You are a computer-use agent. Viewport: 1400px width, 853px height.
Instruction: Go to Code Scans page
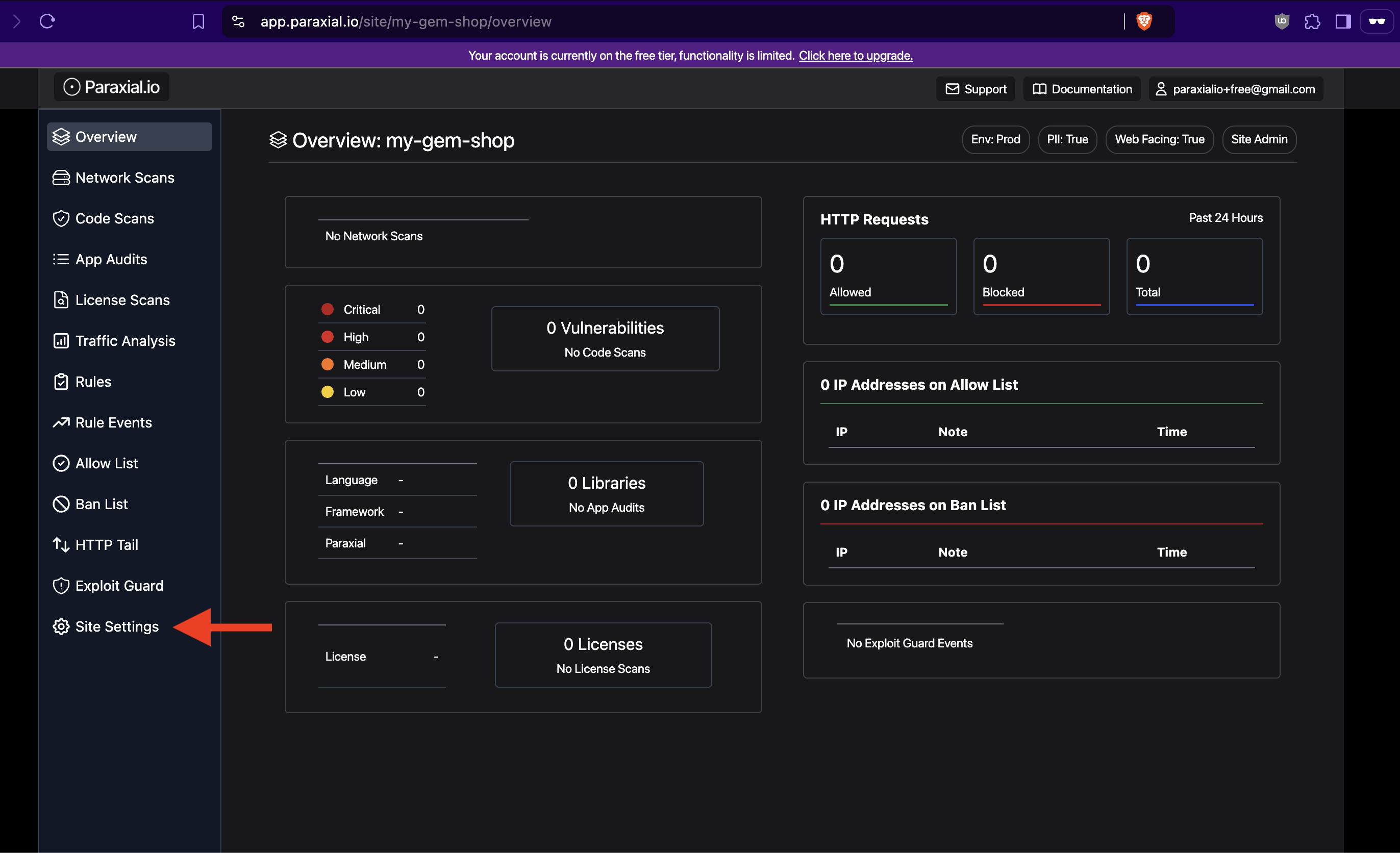(130, 219)
